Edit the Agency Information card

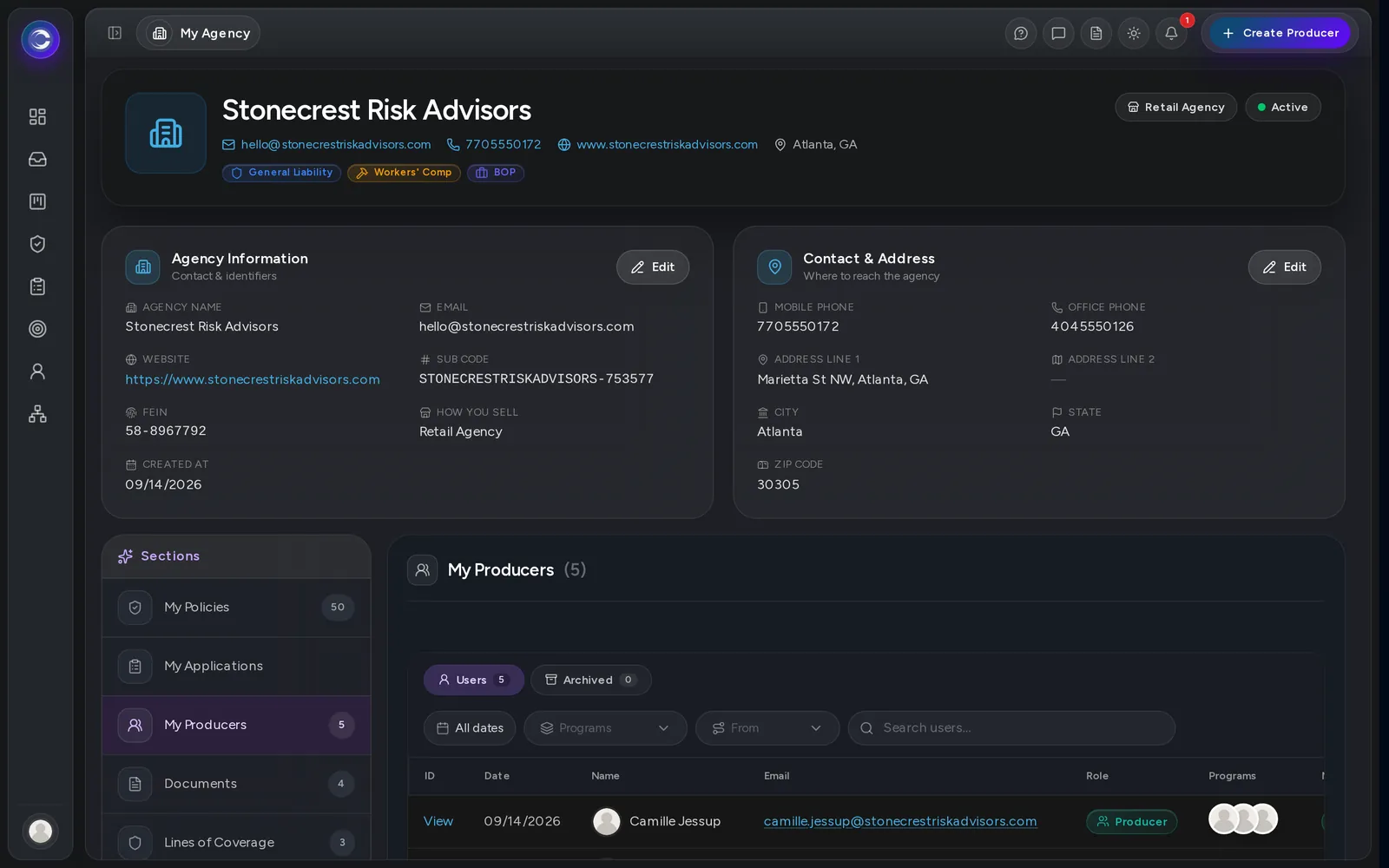point(653,267)
